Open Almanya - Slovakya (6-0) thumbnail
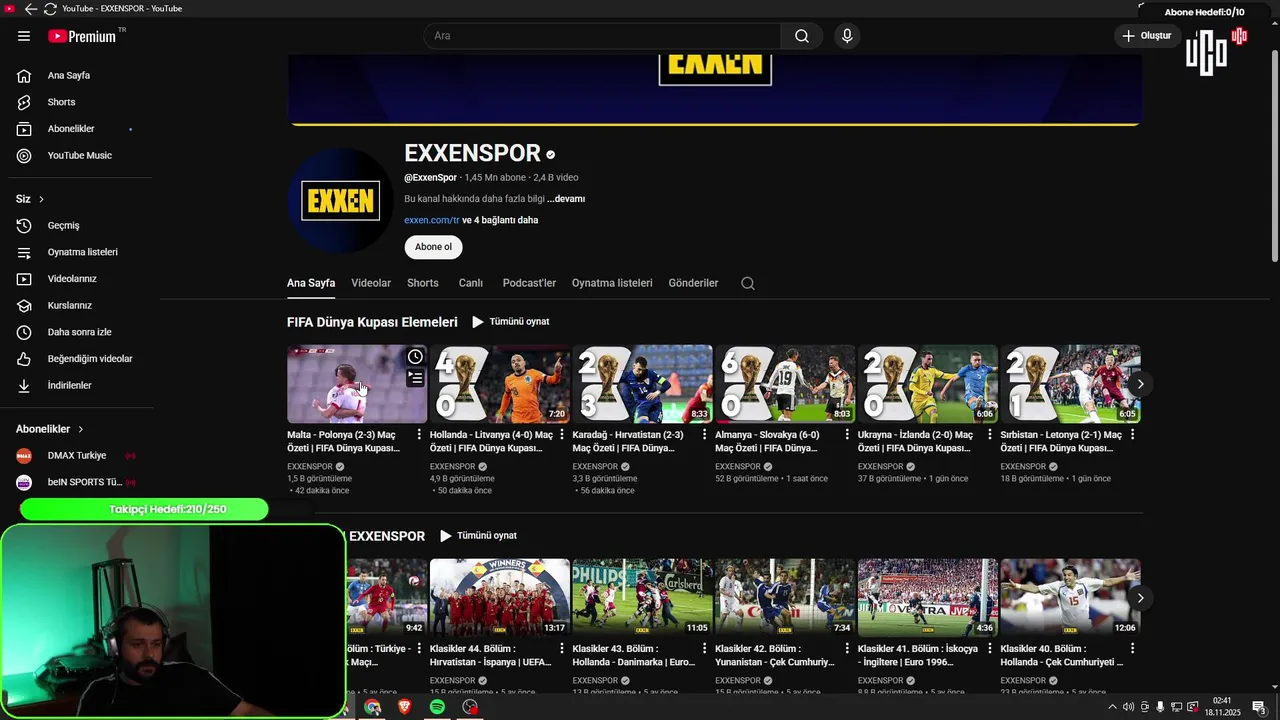The image size is (1280, 720). pos(785,384)
